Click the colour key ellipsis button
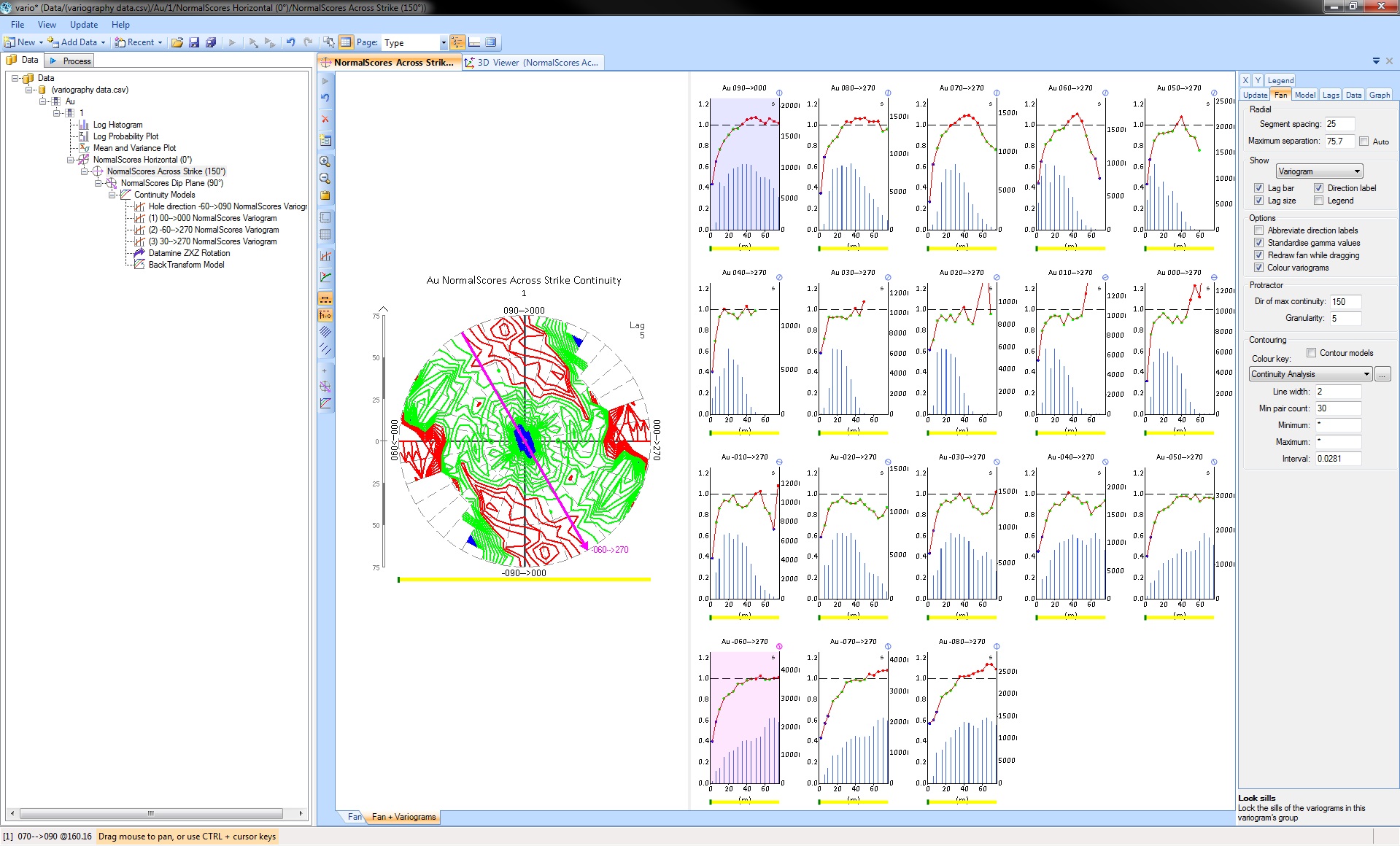Screen dimensions: 1400x846 [1382, 374]
